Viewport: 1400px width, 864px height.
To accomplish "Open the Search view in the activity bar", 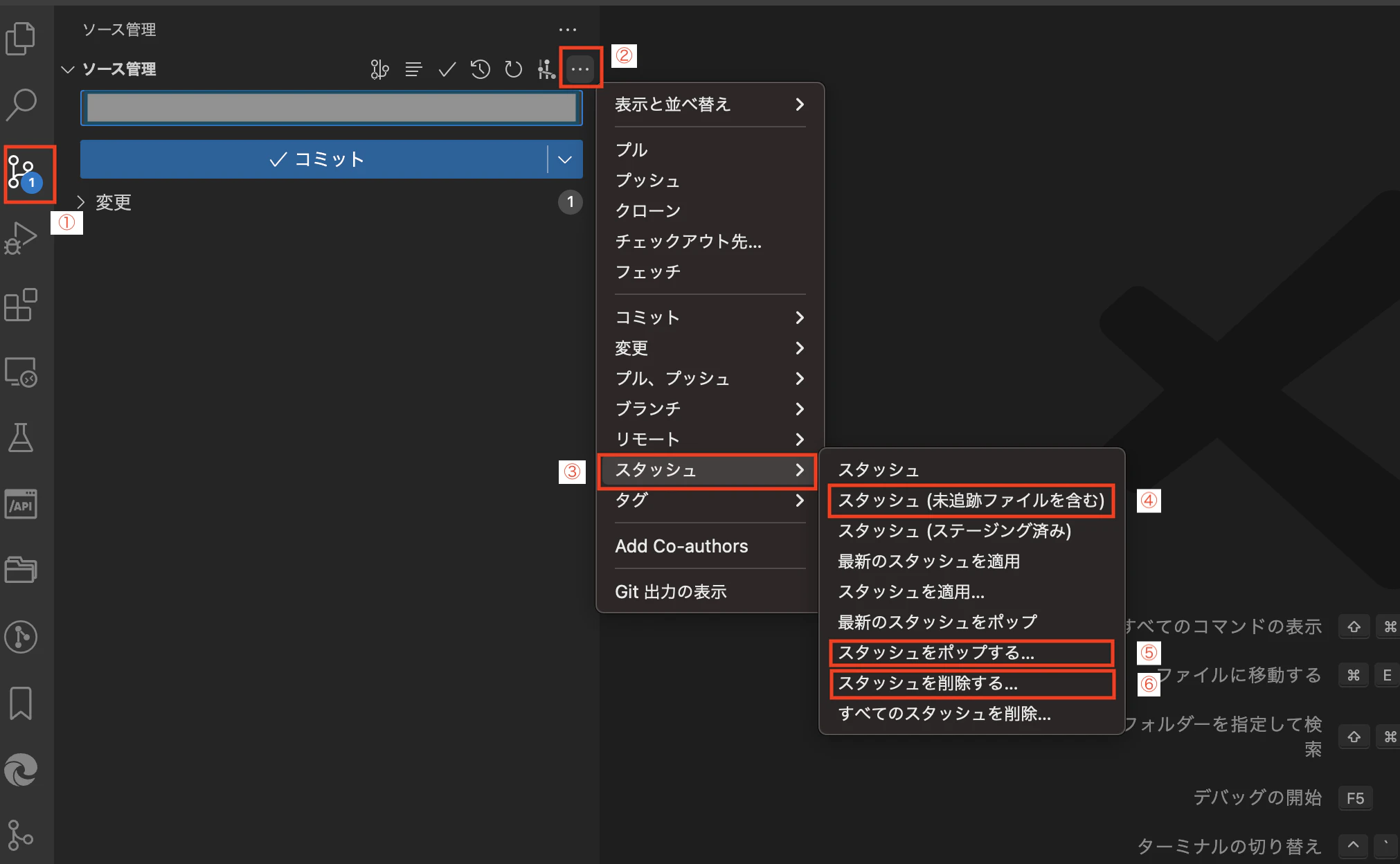I will [x=21, y=105].
